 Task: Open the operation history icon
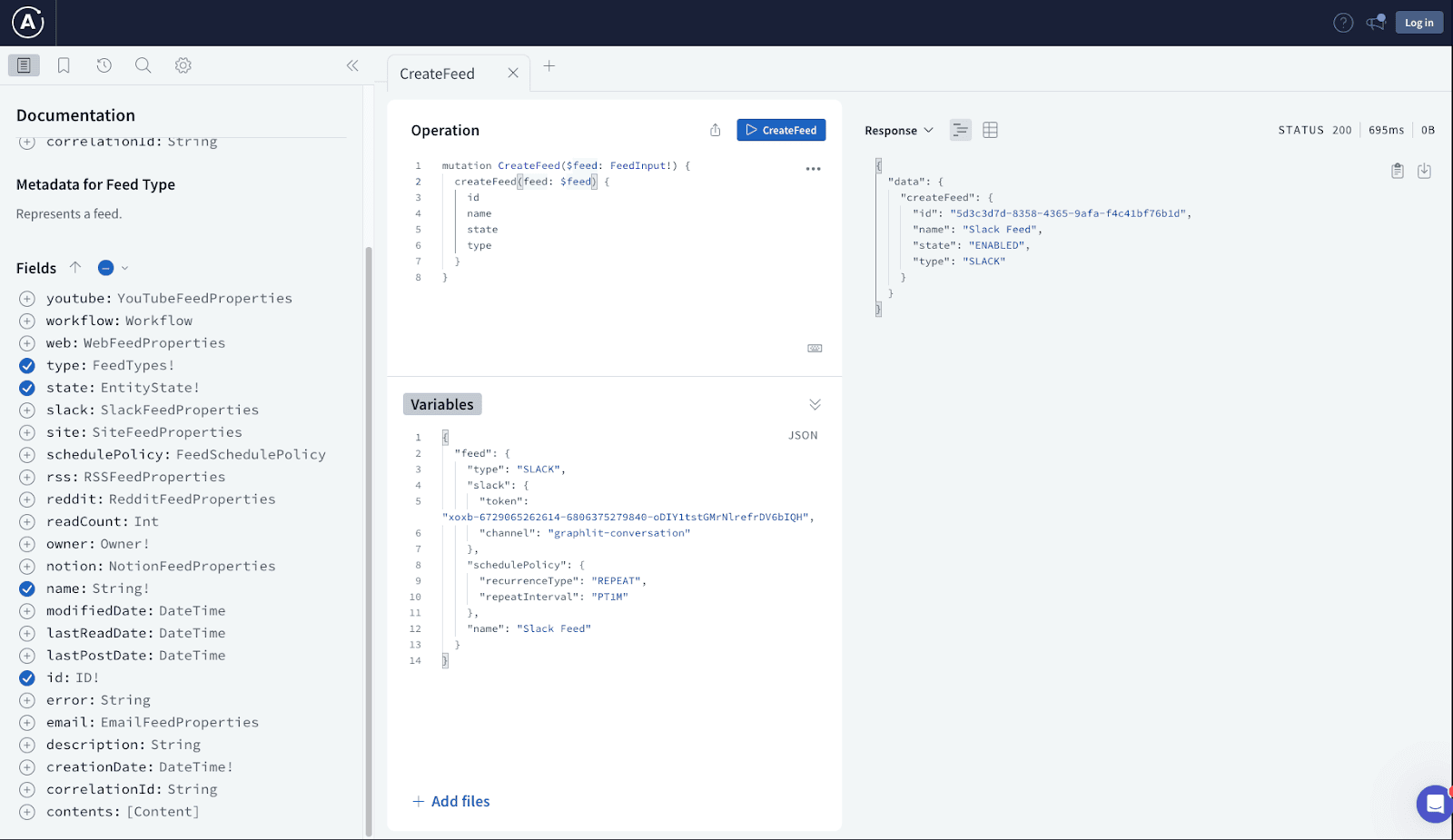104,65
